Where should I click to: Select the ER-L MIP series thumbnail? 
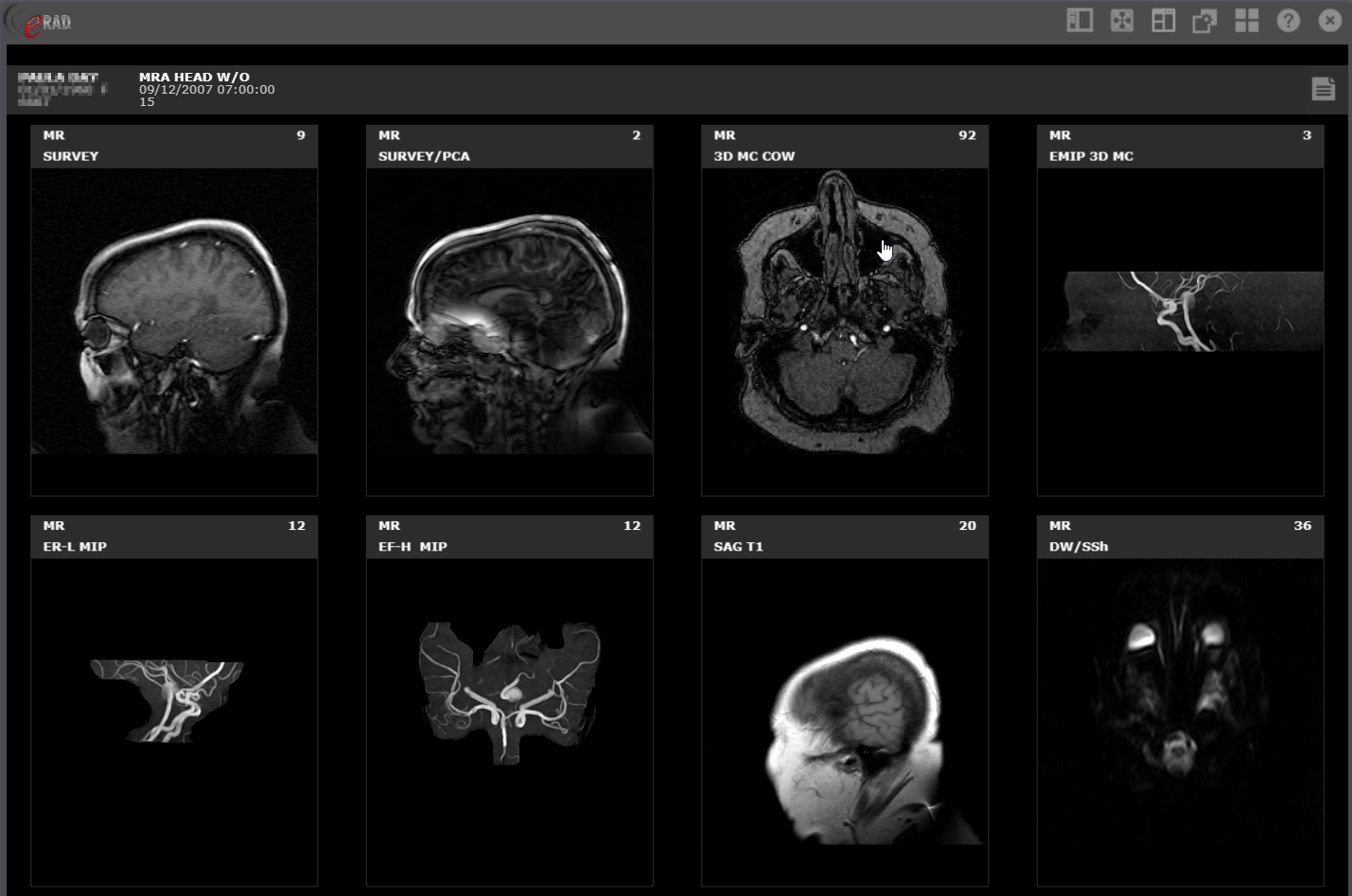click(174, 700)
